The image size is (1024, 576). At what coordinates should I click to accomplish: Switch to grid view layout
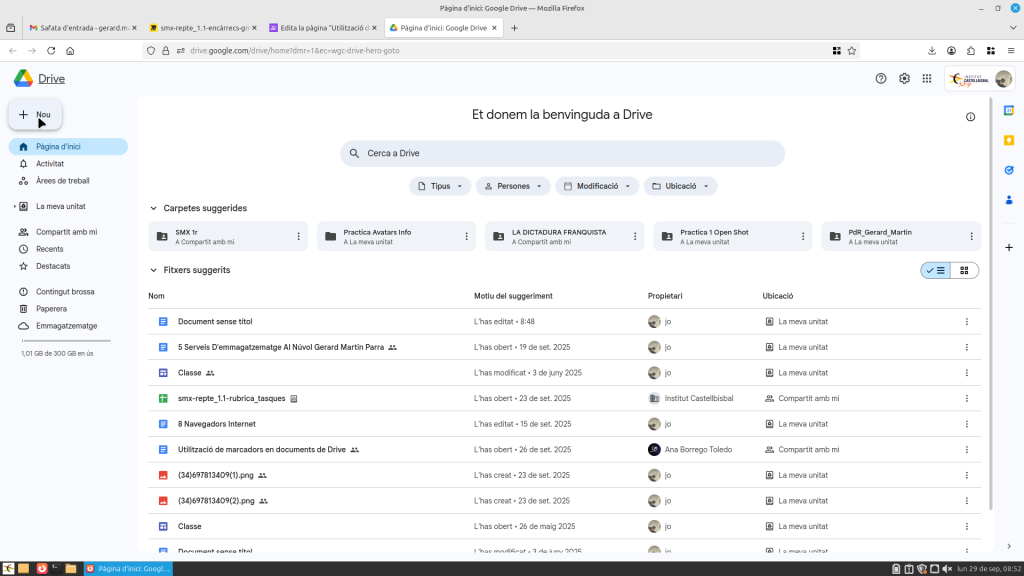pyautogui.click(x=964, y=270)
